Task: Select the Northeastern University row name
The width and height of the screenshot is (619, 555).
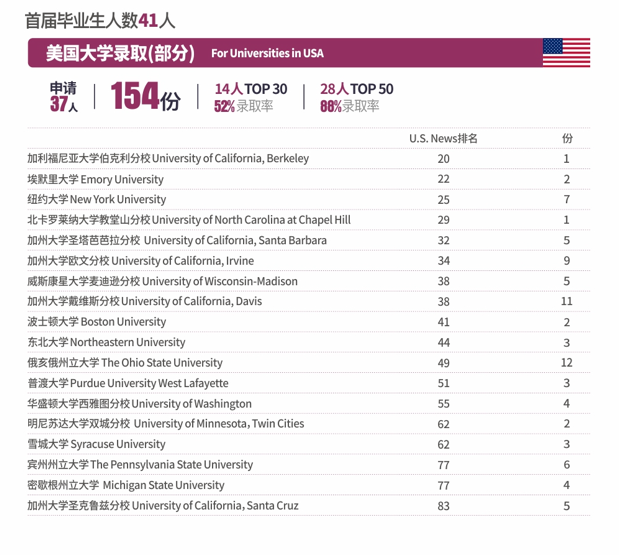Action: (106, 343)
